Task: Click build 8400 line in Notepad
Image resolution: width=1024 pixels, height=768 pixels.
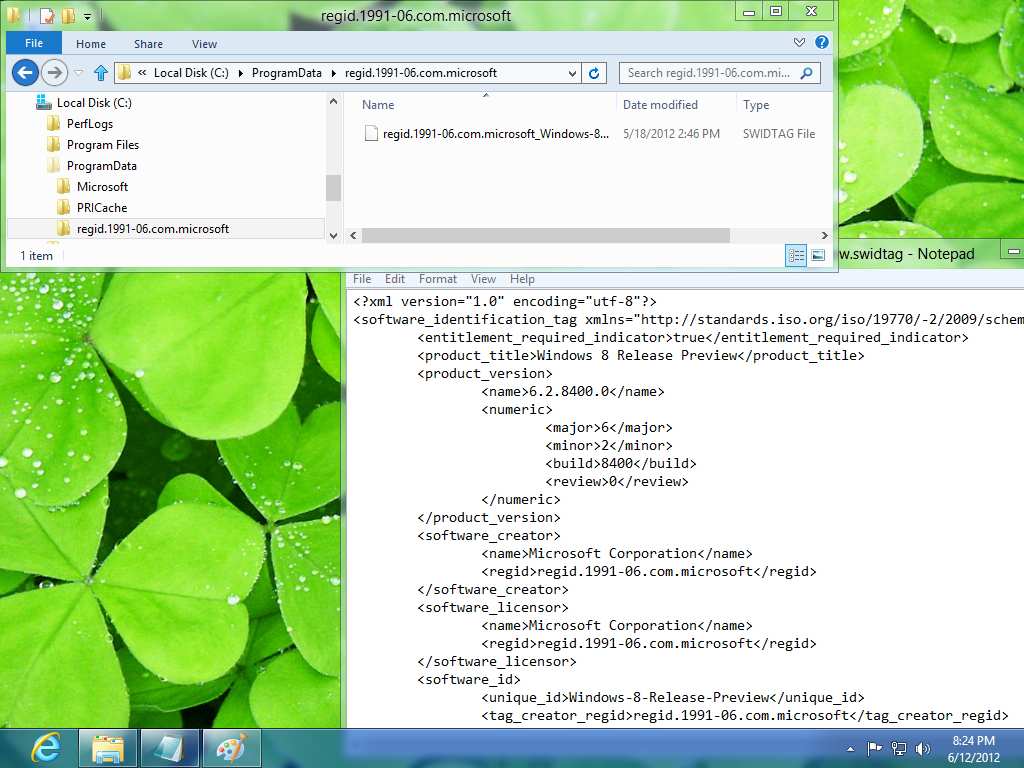Action: coord(621,463)
